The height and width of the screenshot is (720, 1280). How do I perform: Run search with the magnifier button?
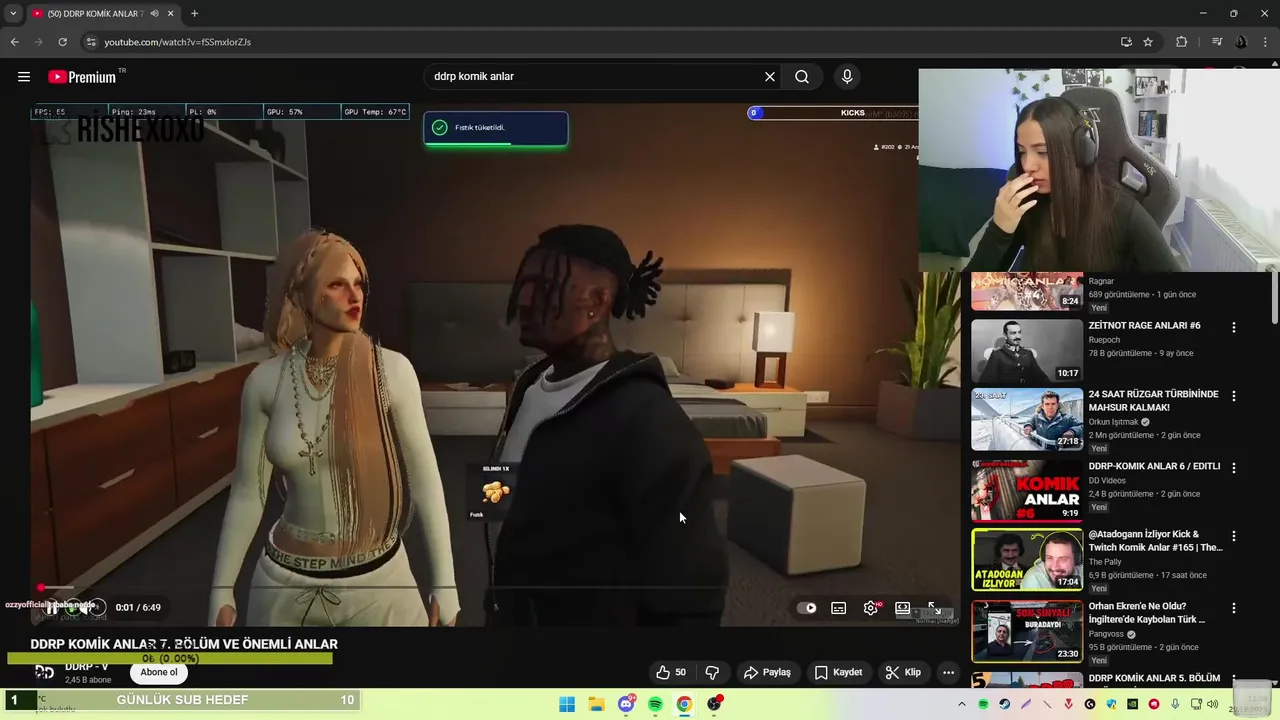pyautogui.click(x=802, y=77)
